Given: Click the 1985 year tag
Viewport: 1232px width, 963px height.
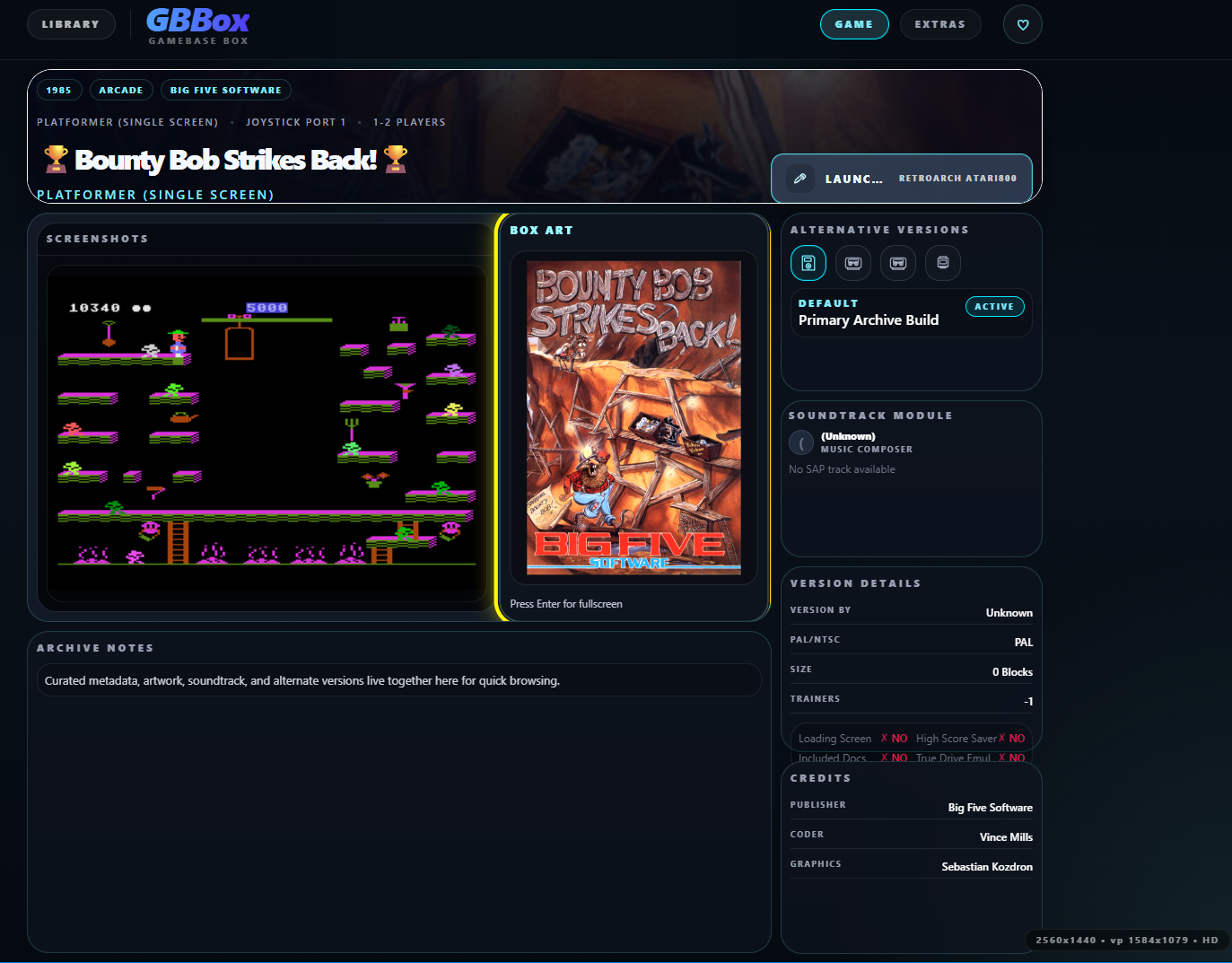Looking at the screenshot, I should pyautogui.click(x=59, y=90).
